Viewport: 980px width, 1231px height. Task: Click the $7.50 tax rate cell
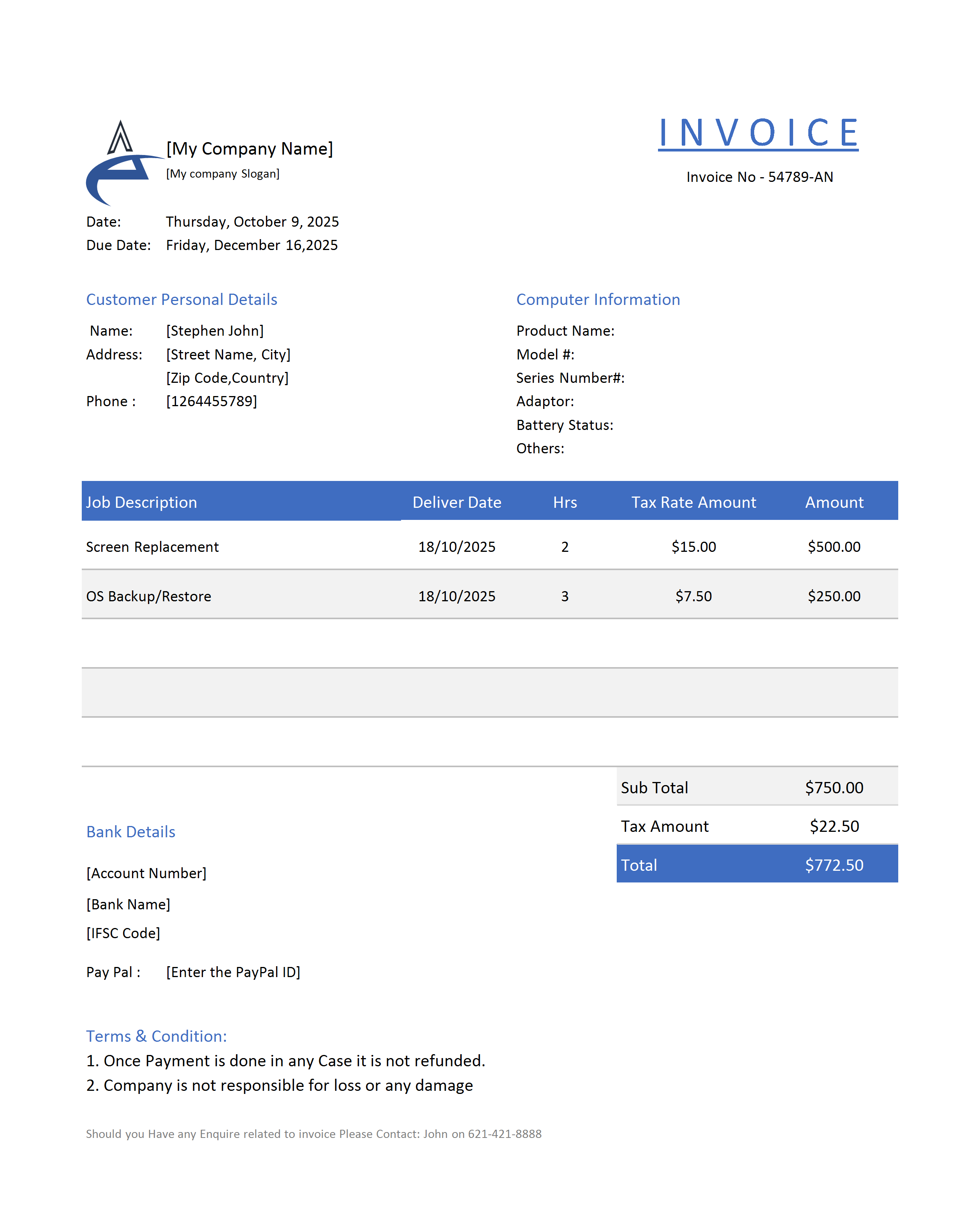pyautogui.click(x=693, y=596)
